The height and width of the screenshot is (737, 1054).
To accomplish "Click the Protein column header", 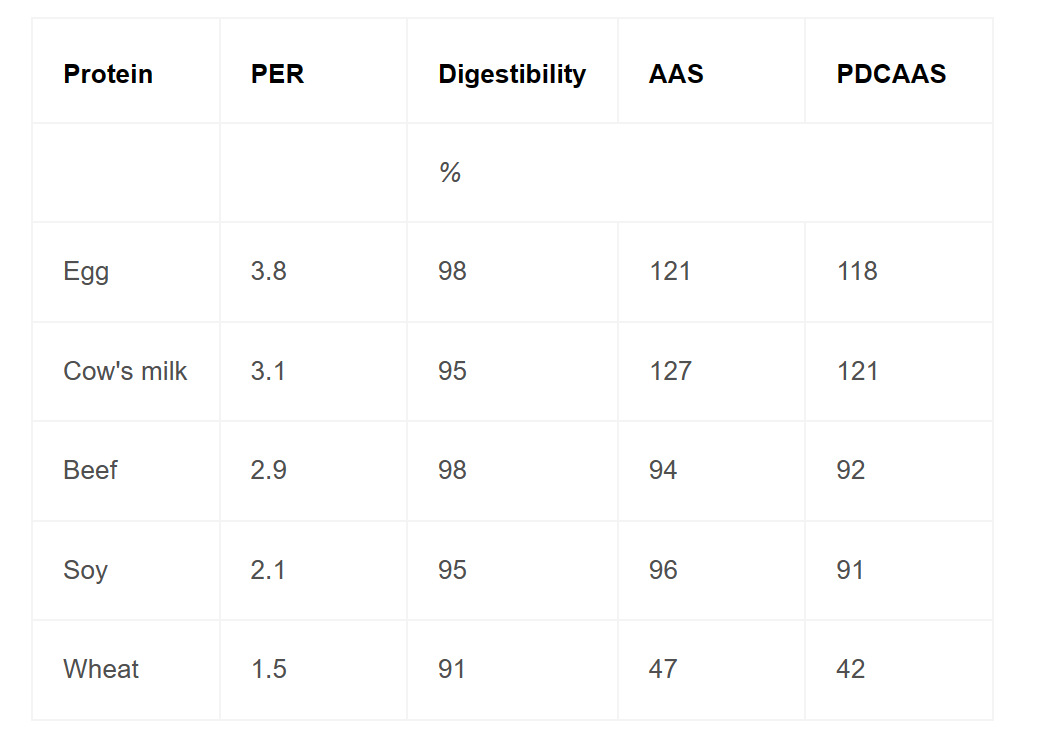I will coord(108,74).
